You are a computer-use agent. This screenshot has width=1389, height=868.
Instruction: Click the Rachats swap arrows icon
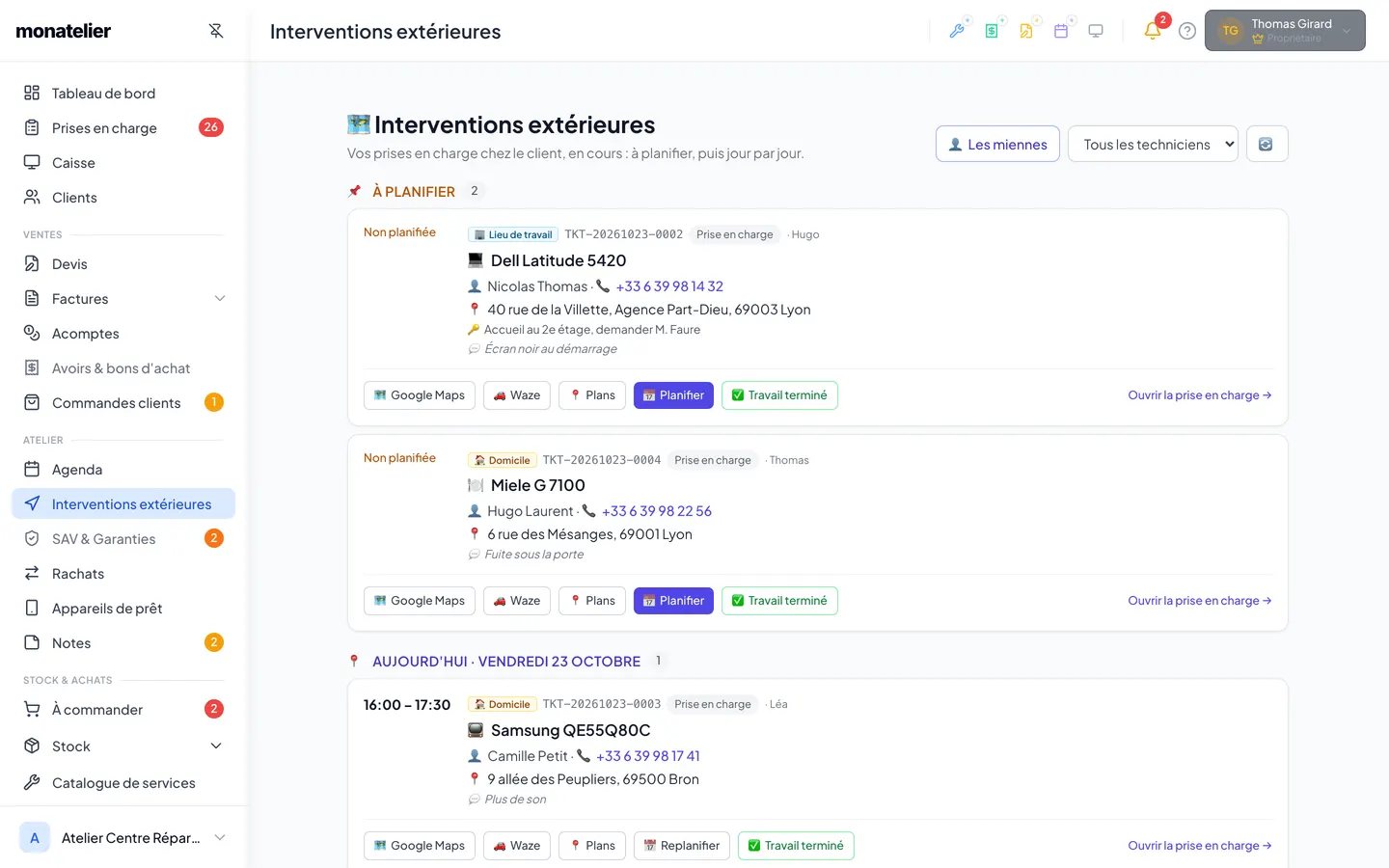(32, 573)
